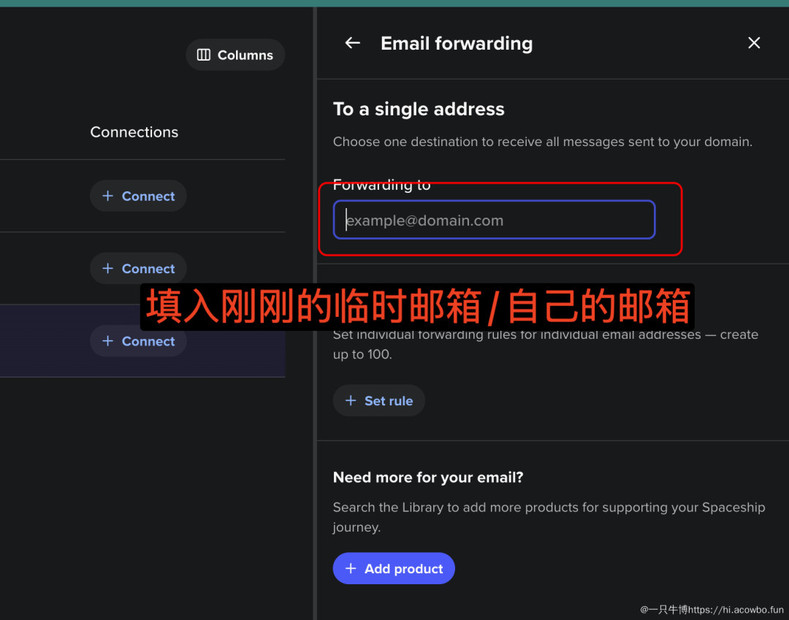Click the second Connect button
Image resolution: width=789 pixels, height=620 pixels.
tap(138, 268)
